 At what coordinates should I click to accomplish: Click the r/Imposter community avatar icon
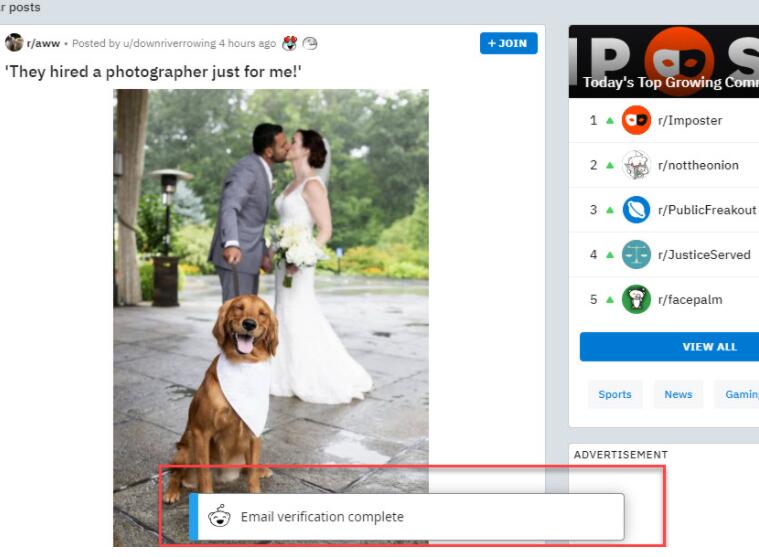coord(636,120)
